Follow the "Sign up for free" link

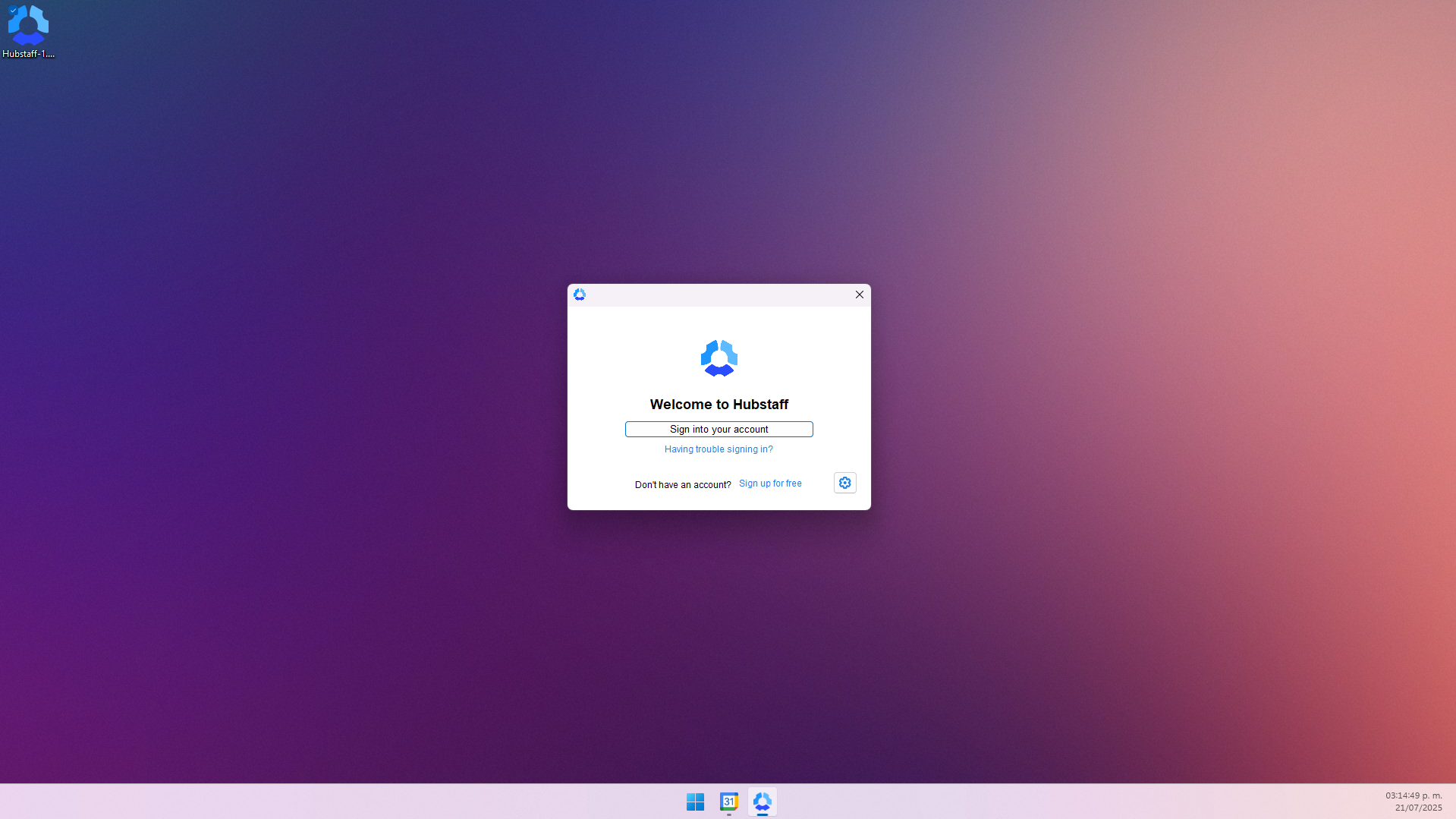770,484
